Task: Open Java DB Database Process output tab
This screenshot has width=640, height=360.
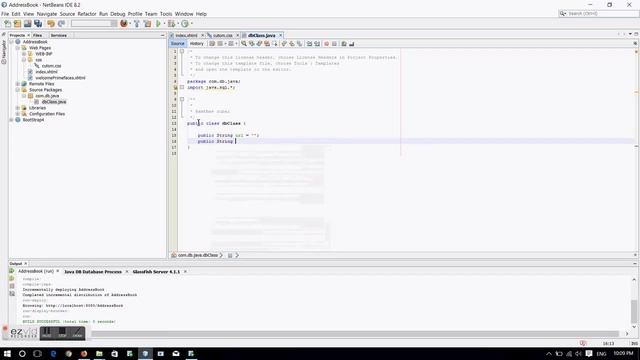Action: (x=93, y=271)
